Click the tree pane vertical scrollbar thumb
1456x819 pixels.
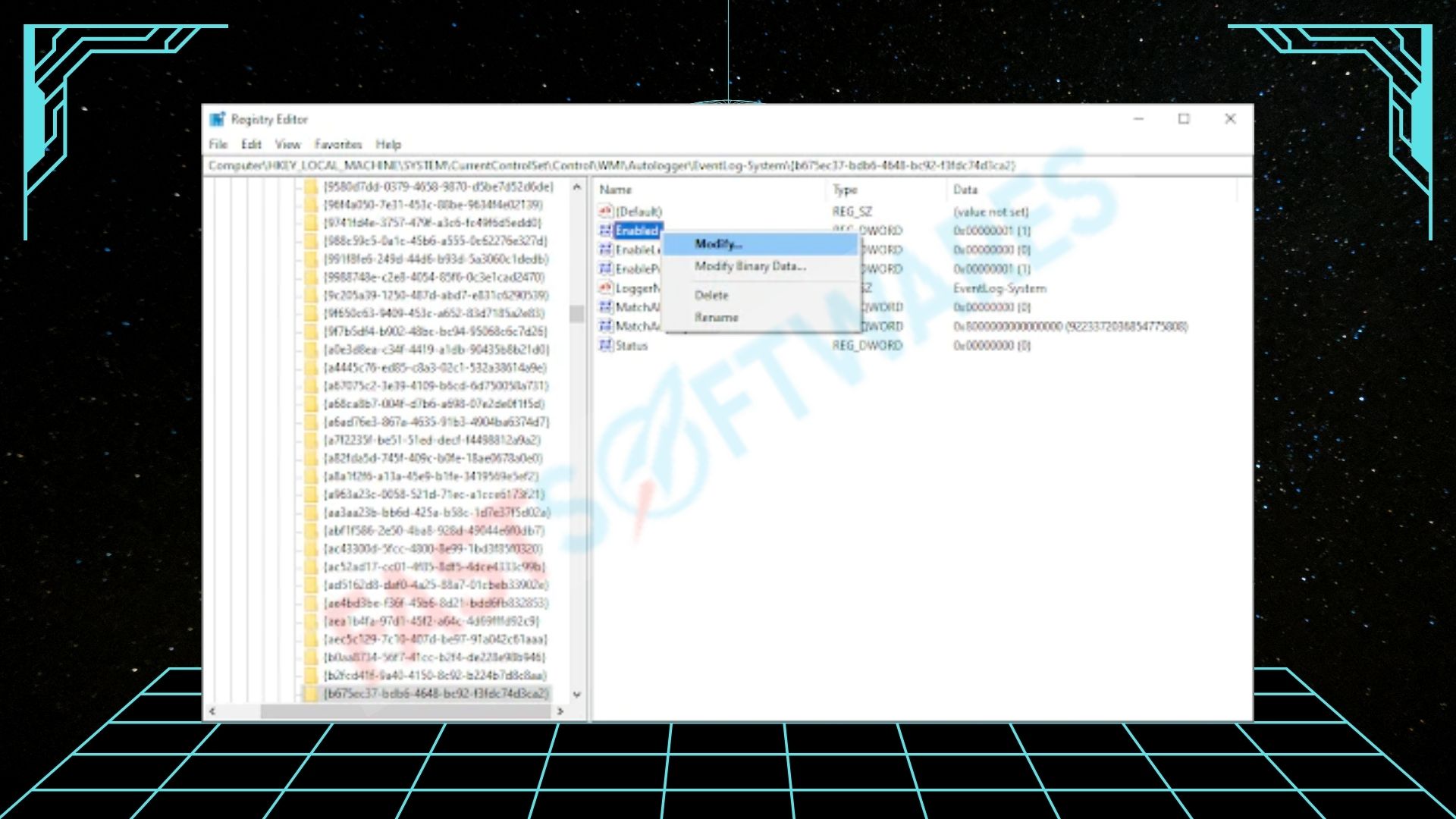577,313
